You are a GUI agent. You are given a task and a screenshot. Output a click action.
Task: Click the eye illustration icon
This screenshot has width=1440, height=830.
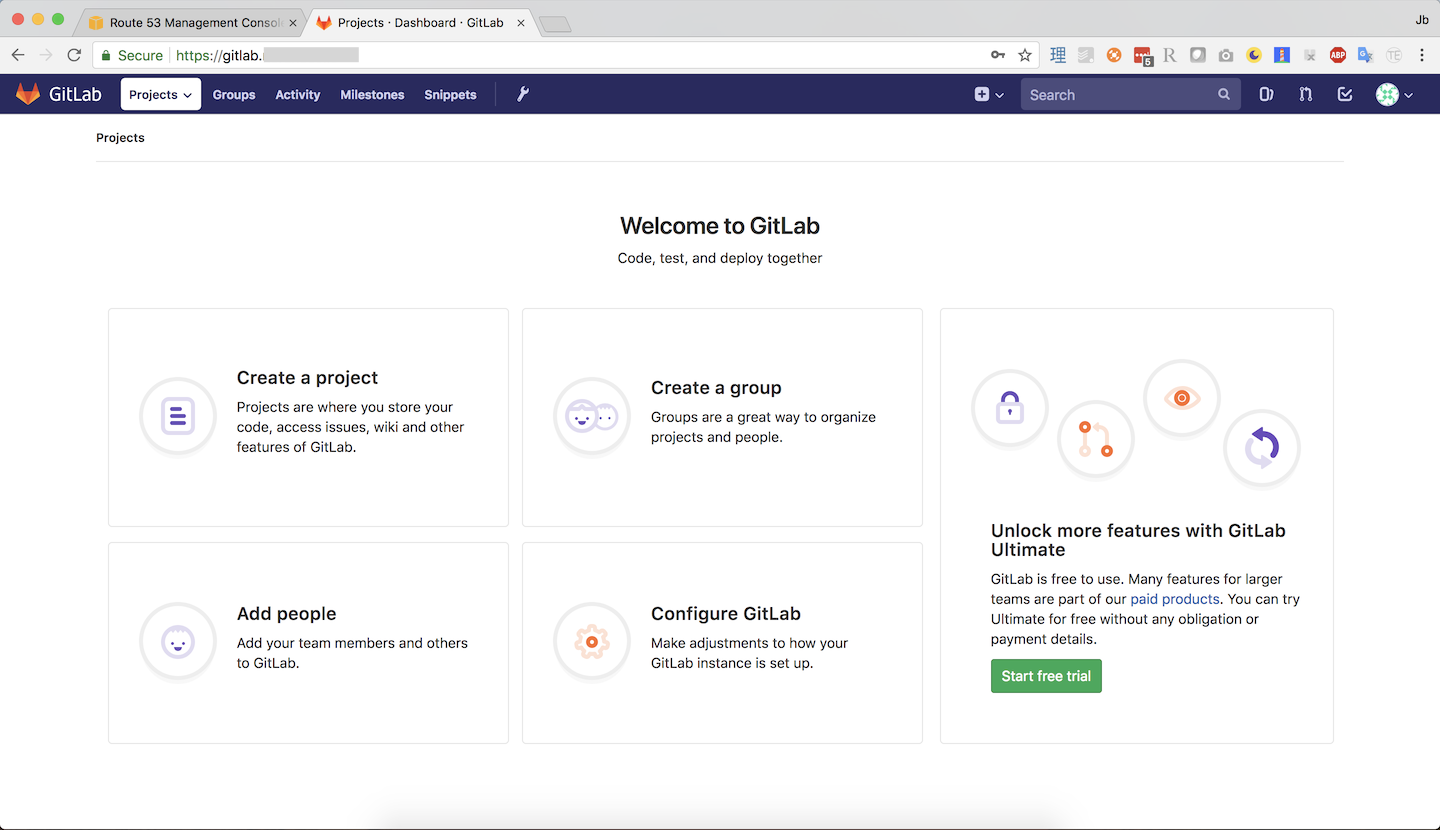click(1182, 398)
